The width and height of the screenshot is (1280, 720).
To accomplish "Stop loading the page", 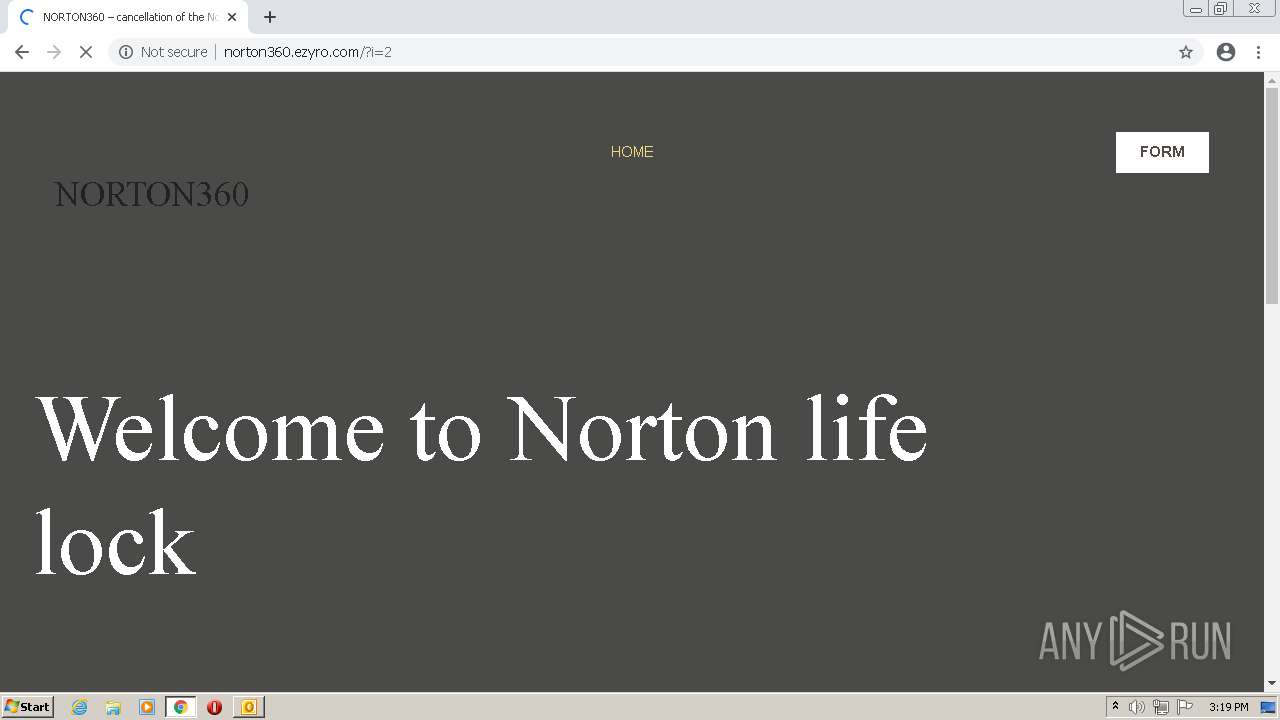I will (86, 52).
